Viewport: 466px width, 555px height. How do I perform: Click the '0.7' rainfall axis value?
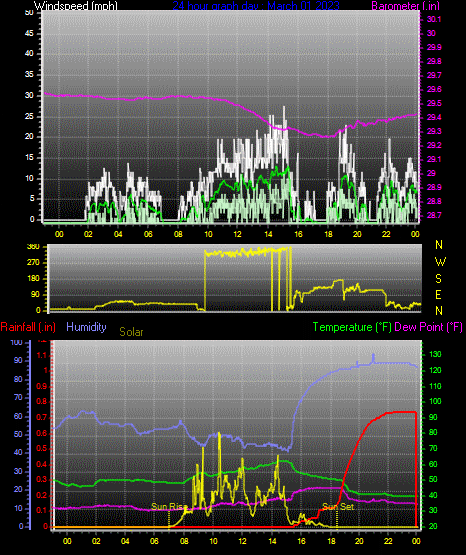click(42, 417)
